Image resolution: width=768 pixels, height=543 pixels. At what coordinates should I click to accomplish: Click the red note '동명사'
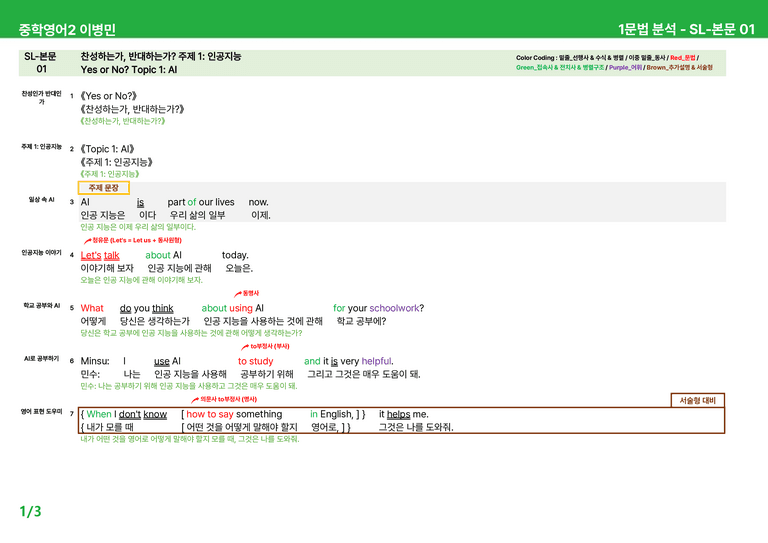(250, 293)
